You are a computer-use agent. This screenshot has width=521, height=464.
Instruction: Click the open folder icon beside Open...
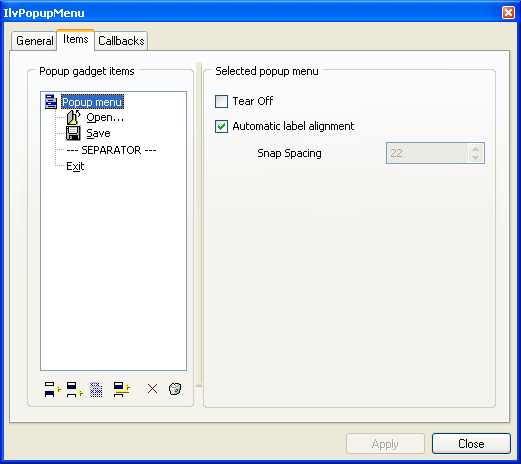point(73,117)
